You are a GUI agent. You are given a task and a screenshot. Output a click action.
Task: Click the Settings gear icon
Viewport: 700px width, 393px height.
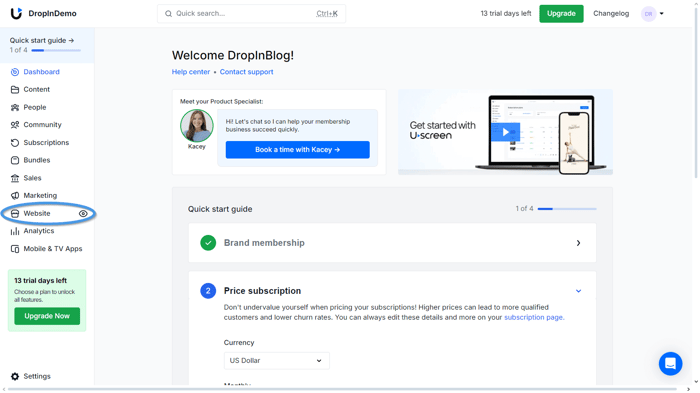15,376
